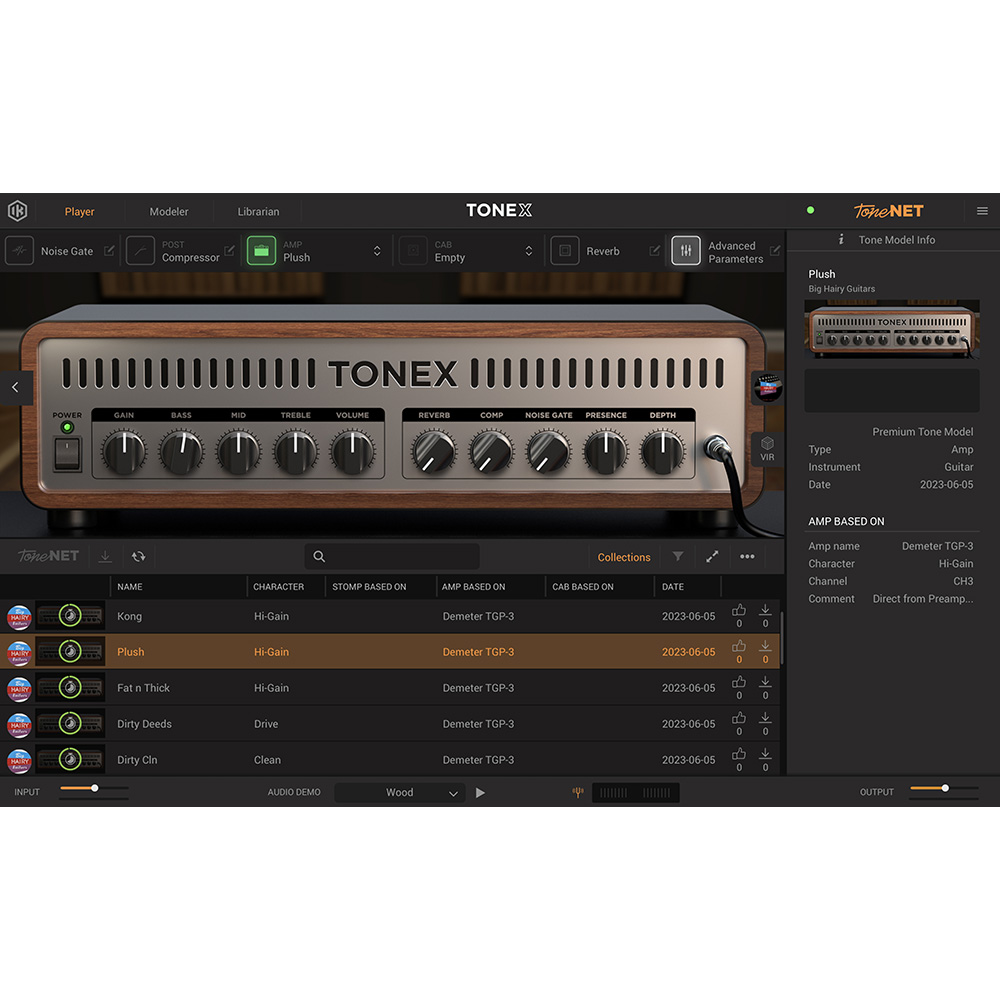Like the Kong tone model
This screenshot has width=1000, height=1000.
pyautogui.click(x=739, y=610)
